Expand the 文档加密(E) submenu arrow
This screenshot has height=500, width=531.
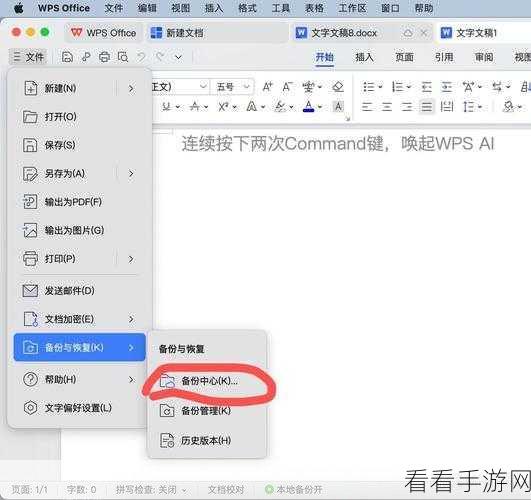coord(131,319)
